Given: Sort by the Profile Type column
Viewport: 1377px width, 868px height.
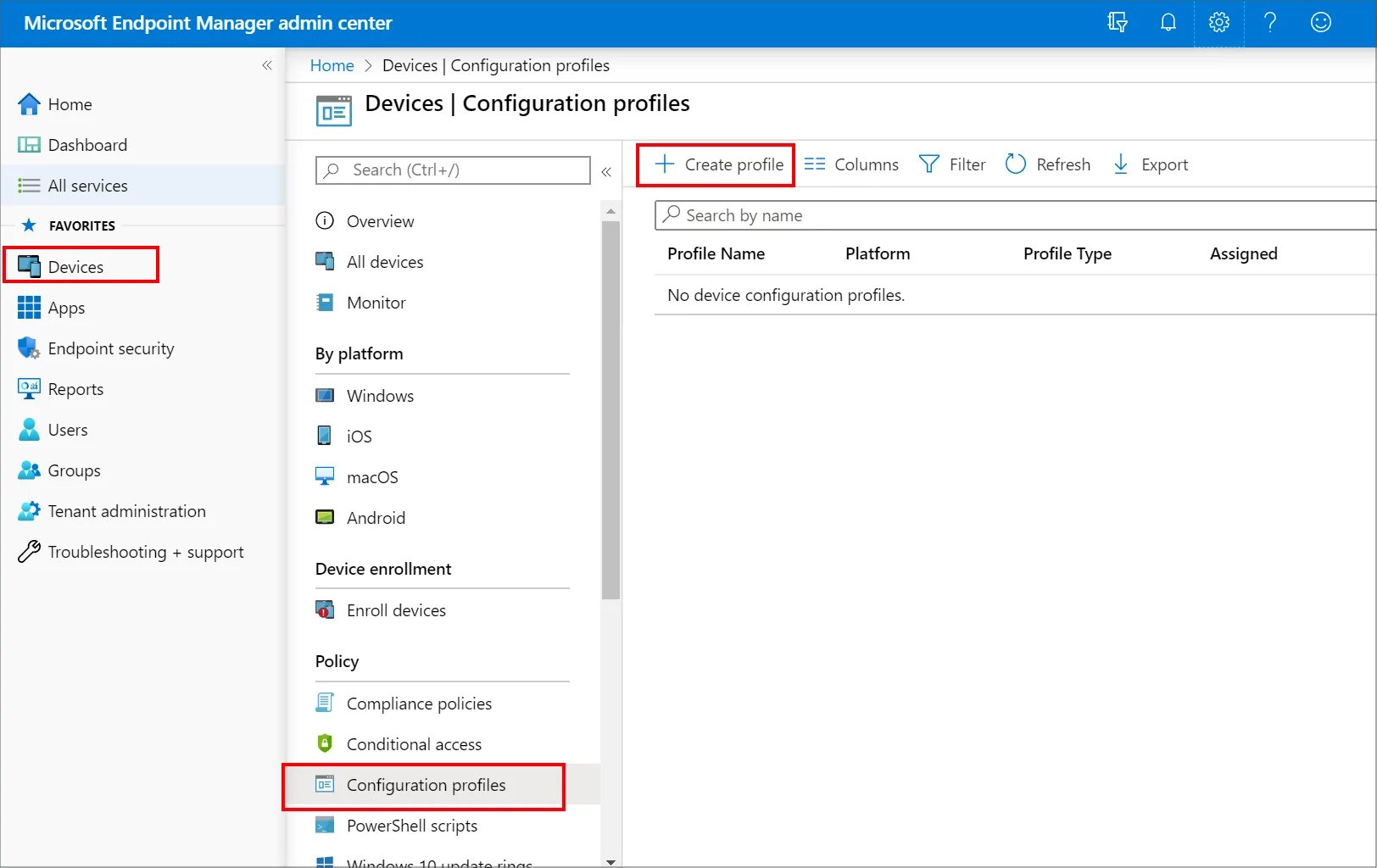Looking at the screenshot, I should [x=1067, y=253].
